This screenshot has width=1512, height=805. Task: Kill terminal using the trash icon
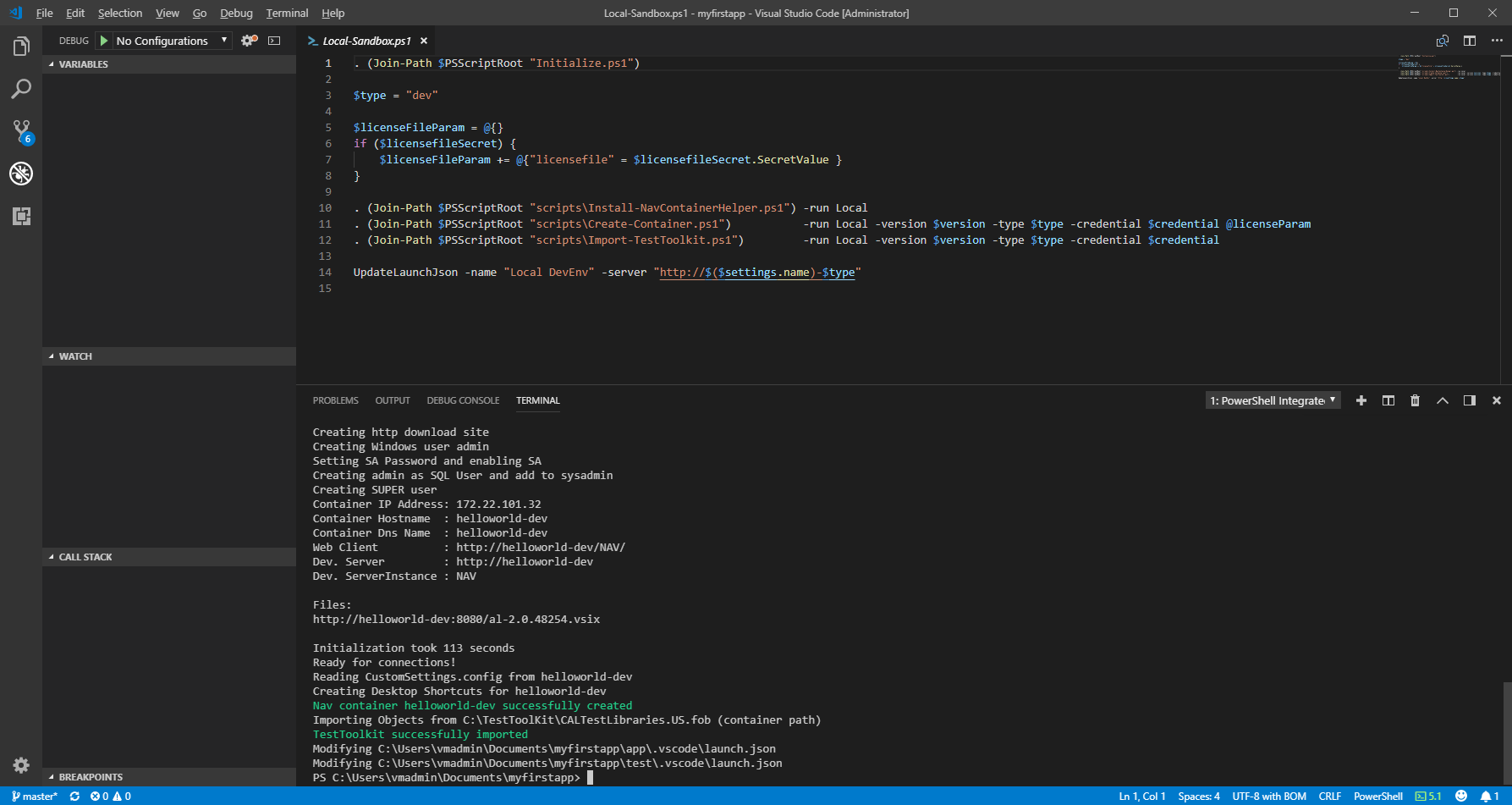[x=1415, y=400]
